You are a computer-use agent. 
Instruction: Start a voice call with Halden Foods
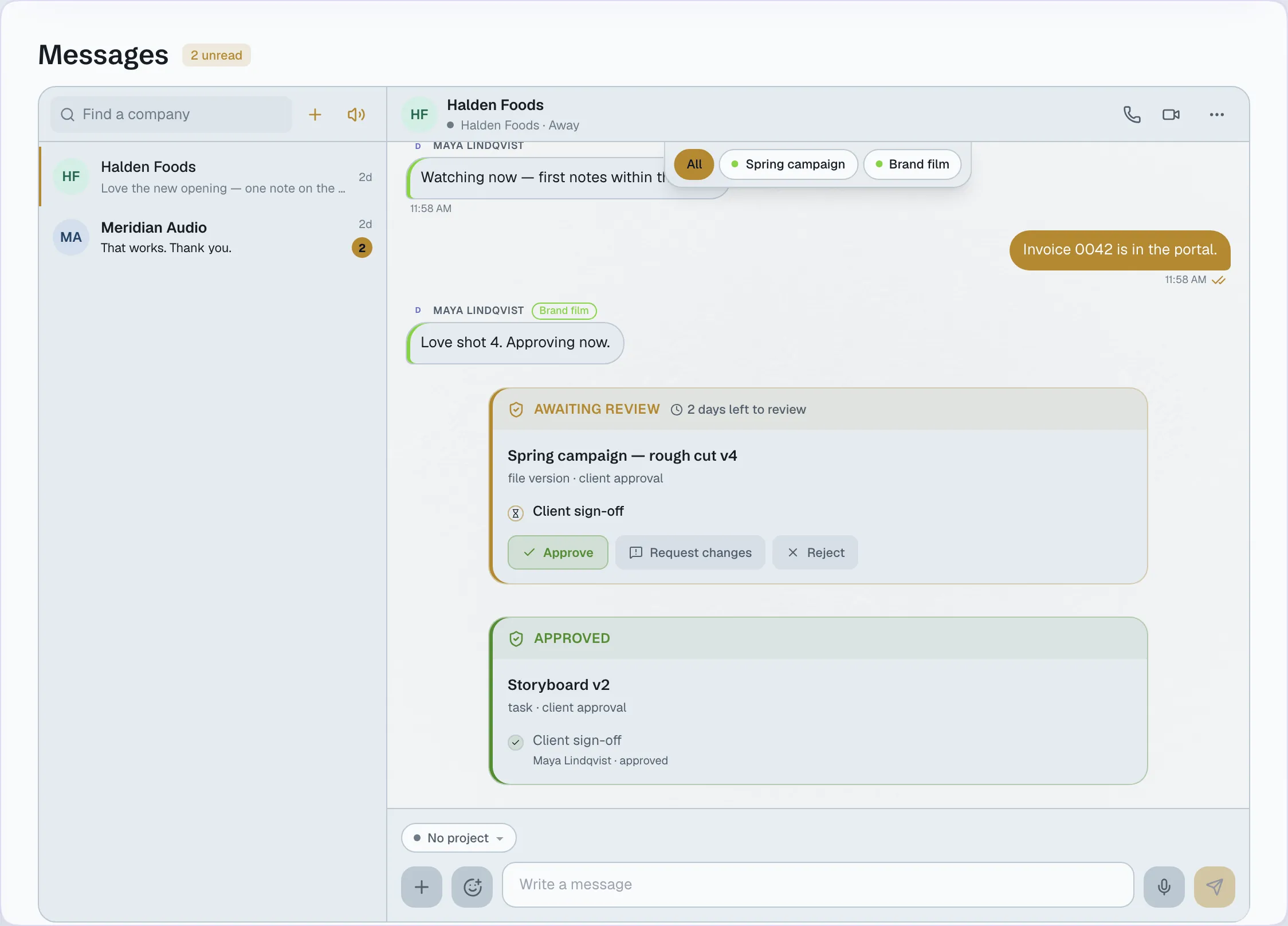1132,115
